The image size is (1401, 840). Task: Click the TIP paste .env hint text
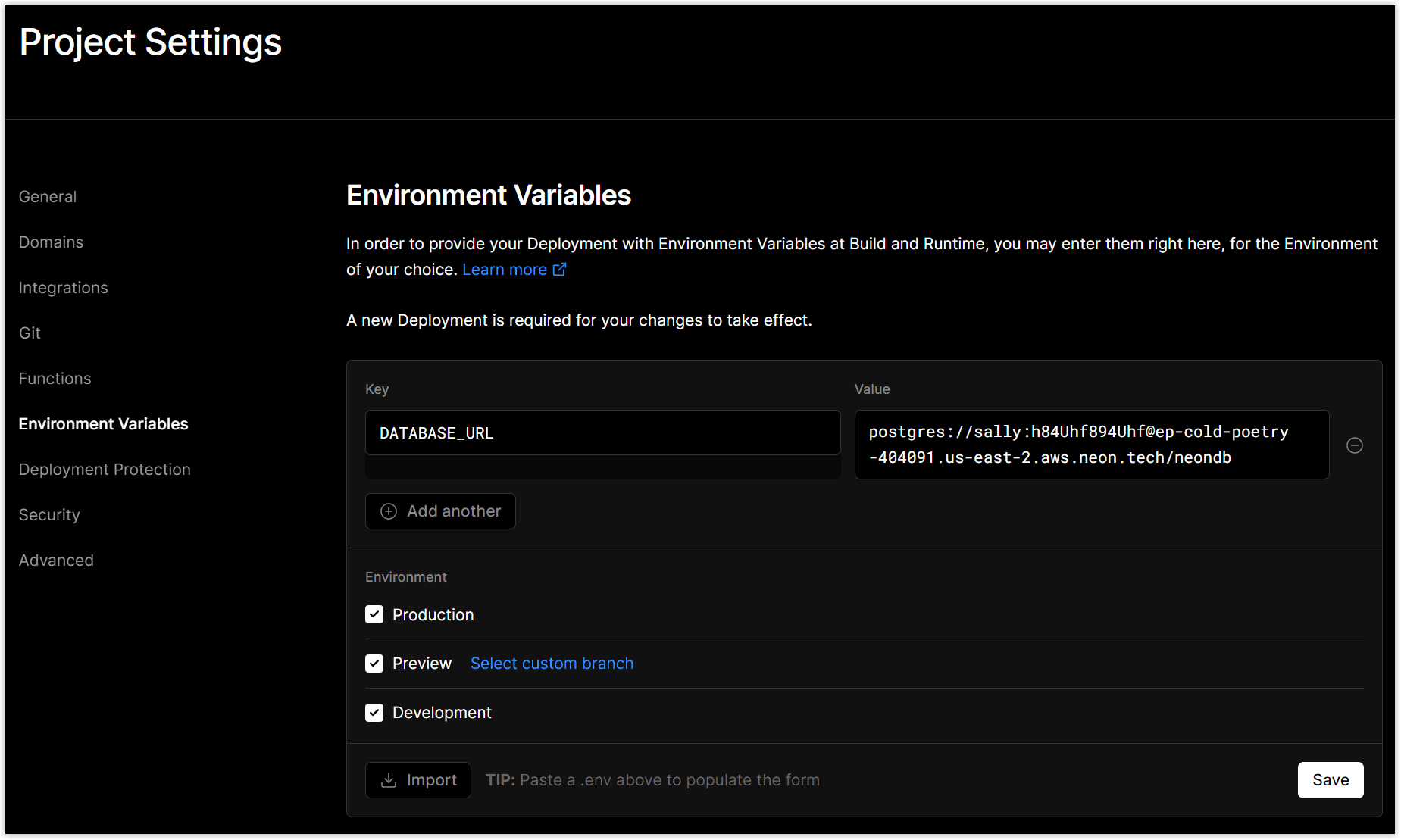[652, 780]
